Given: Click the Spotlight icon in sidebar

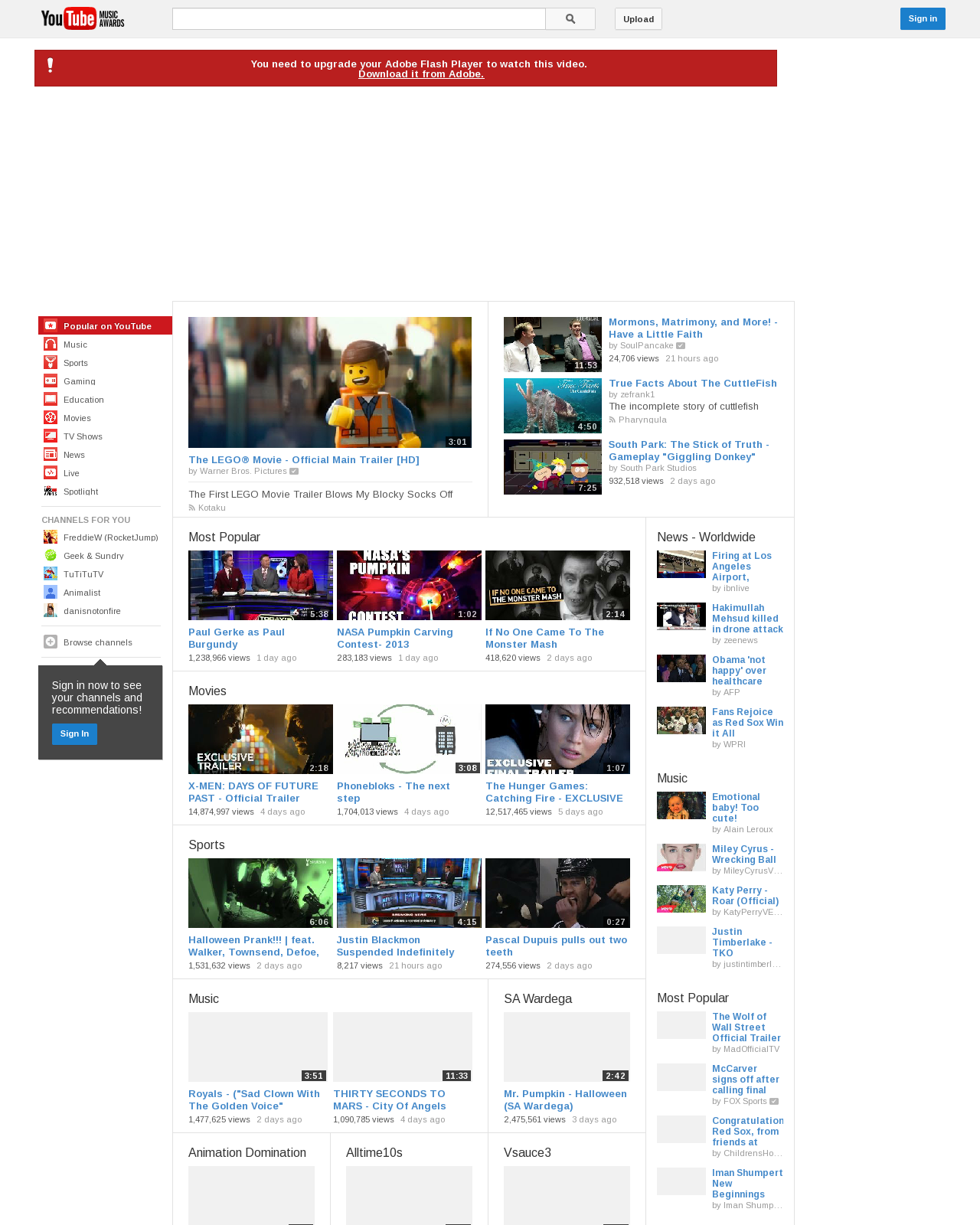Looking at the screenshot, I should (51, 491).
